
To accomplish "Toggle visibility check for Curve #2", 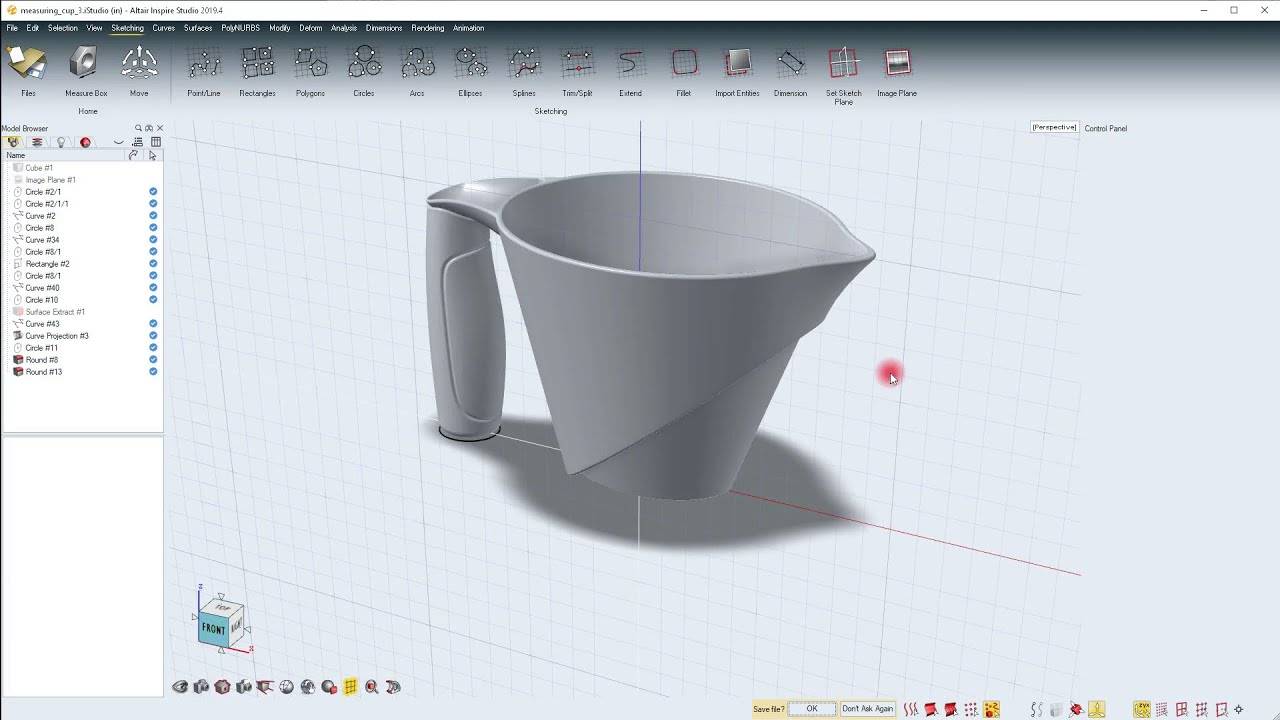I will 153,216.
